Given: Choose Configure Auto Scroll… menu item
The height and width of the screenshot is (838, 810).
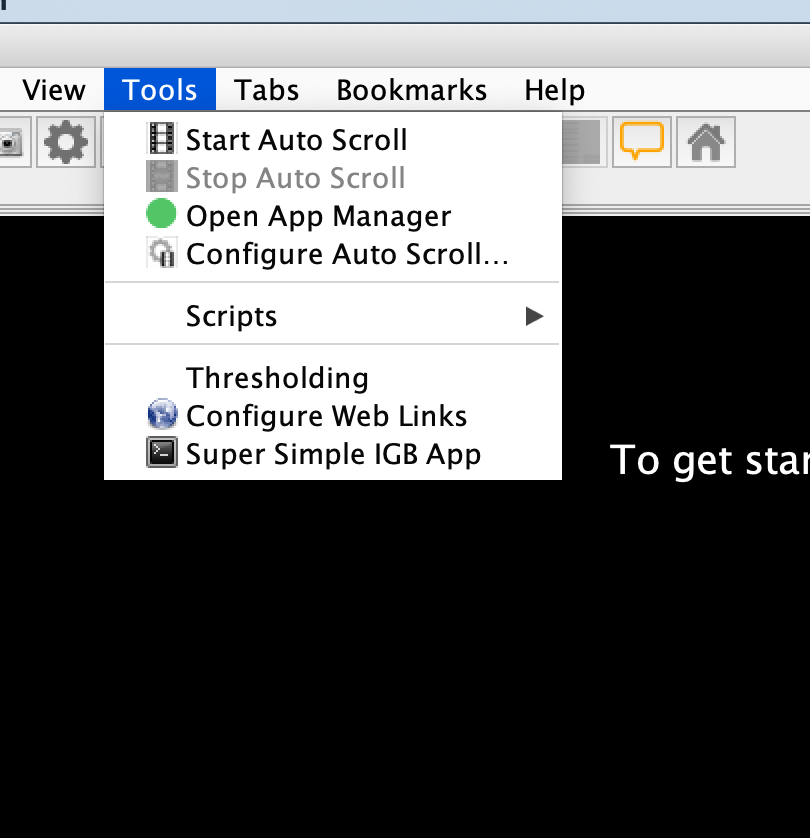Looking at the screenshot, I should coord(347,254).
